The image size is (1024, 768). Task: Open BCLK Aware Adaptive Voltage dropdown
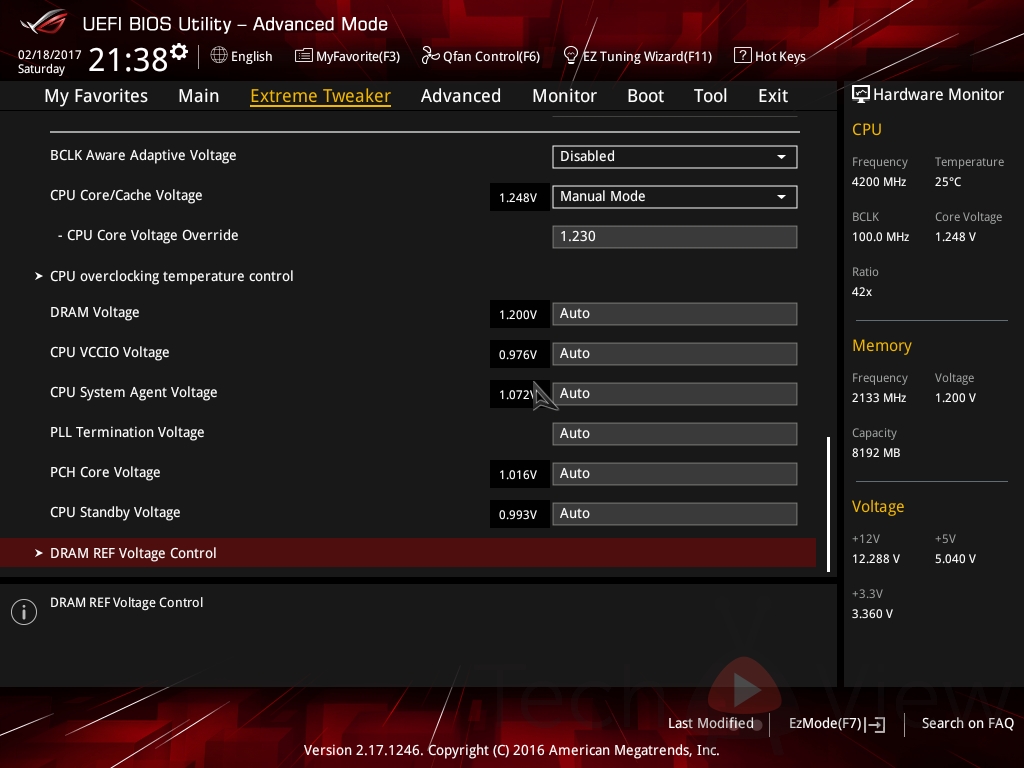coord(675,157)
